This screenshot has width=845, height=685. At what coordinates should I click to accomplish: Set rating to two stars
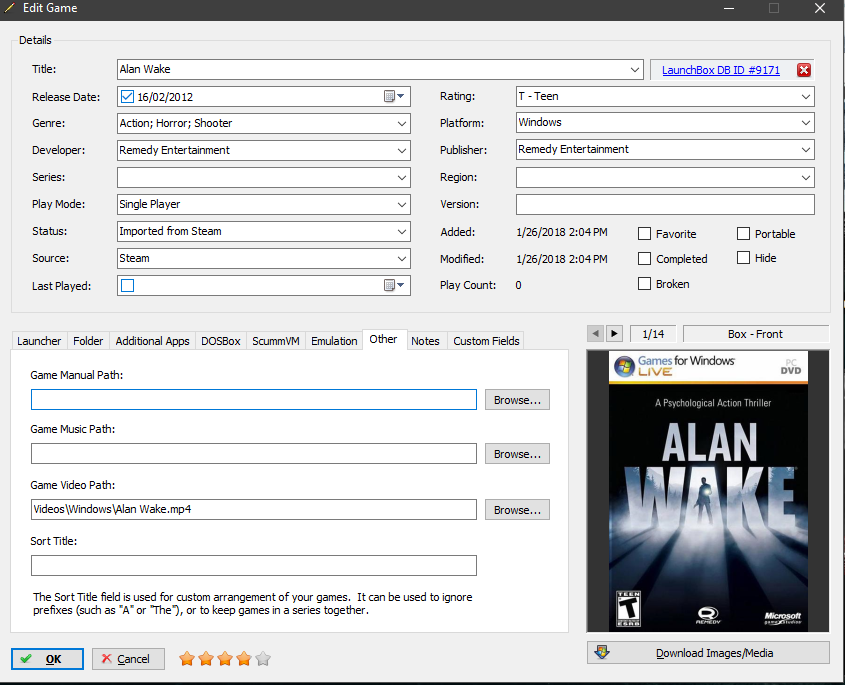(206, 659)
